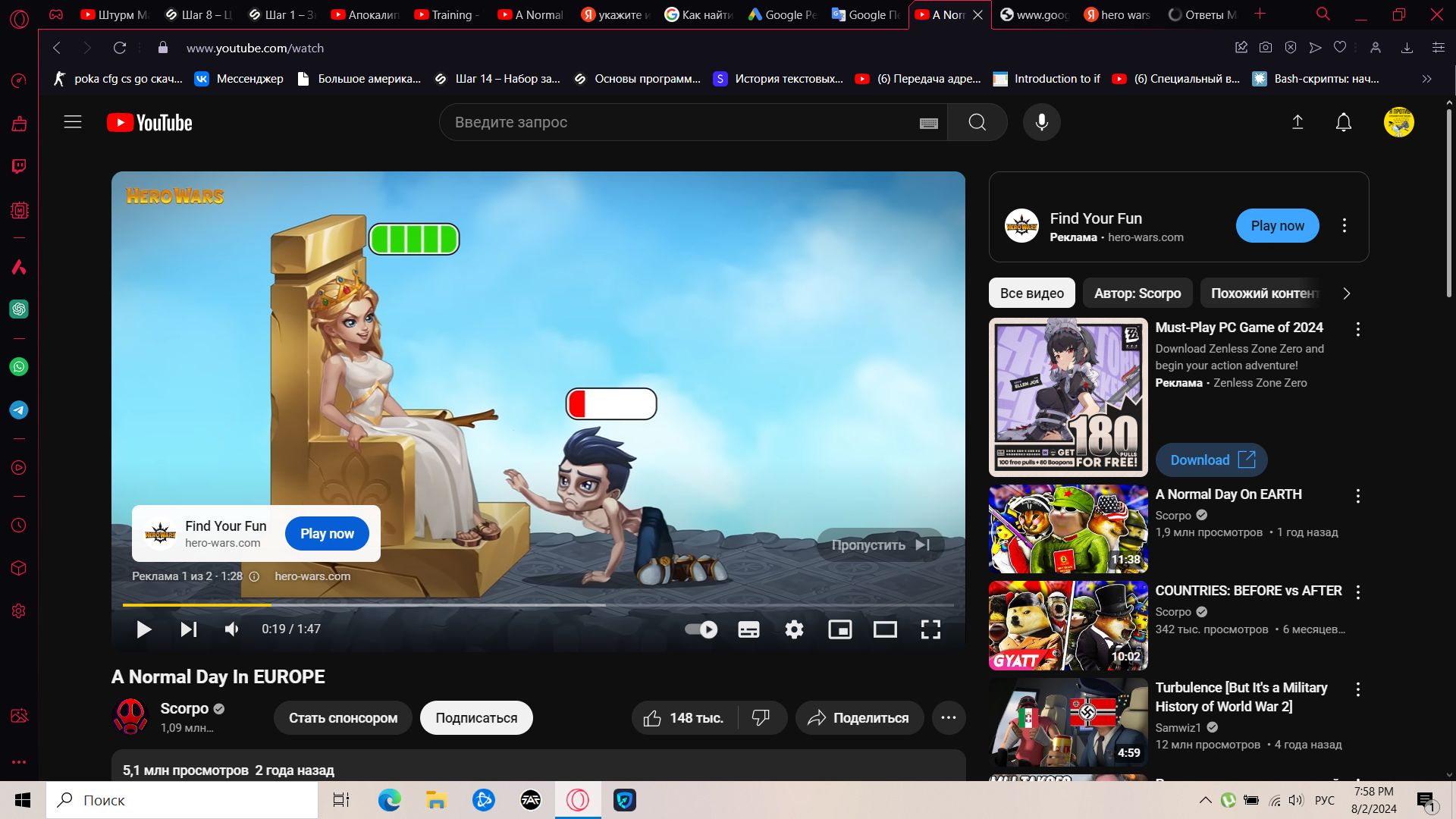Click the Download button for Zenless Zone Zero
This screenshot has height=819, width=1456.
tap(1211, 460)
